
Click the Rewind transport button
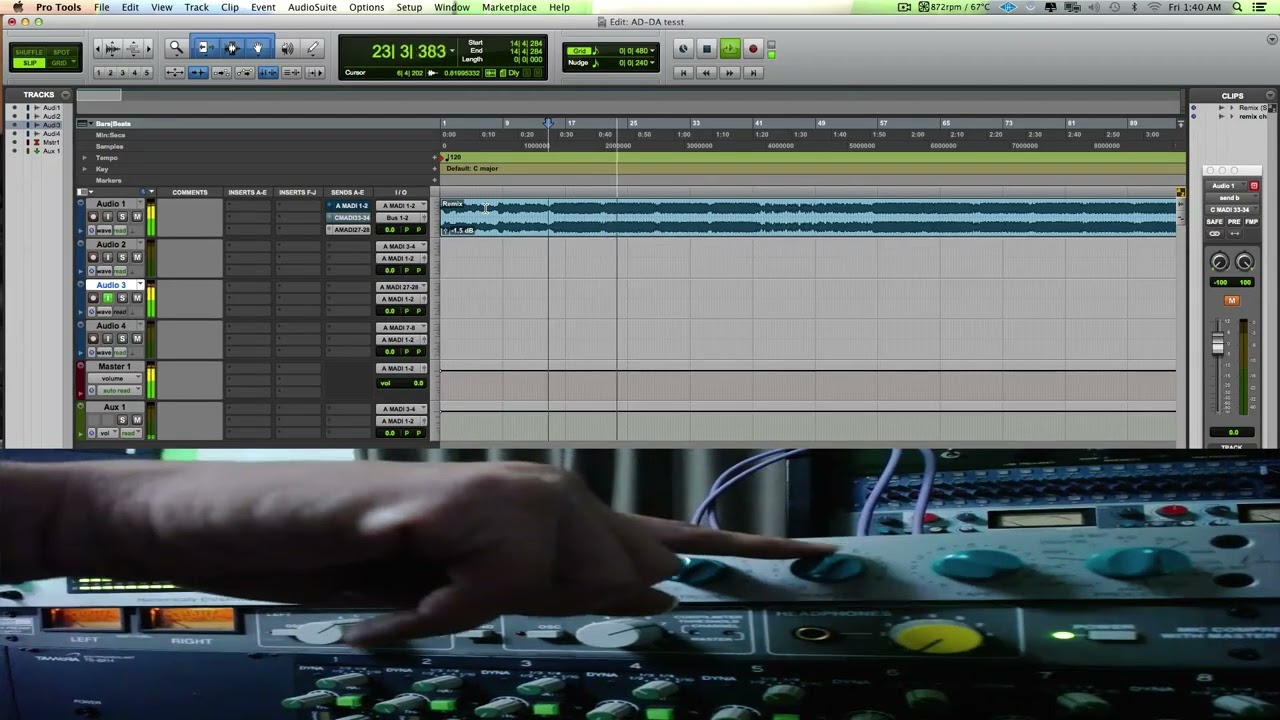click(x=706, y=73)
